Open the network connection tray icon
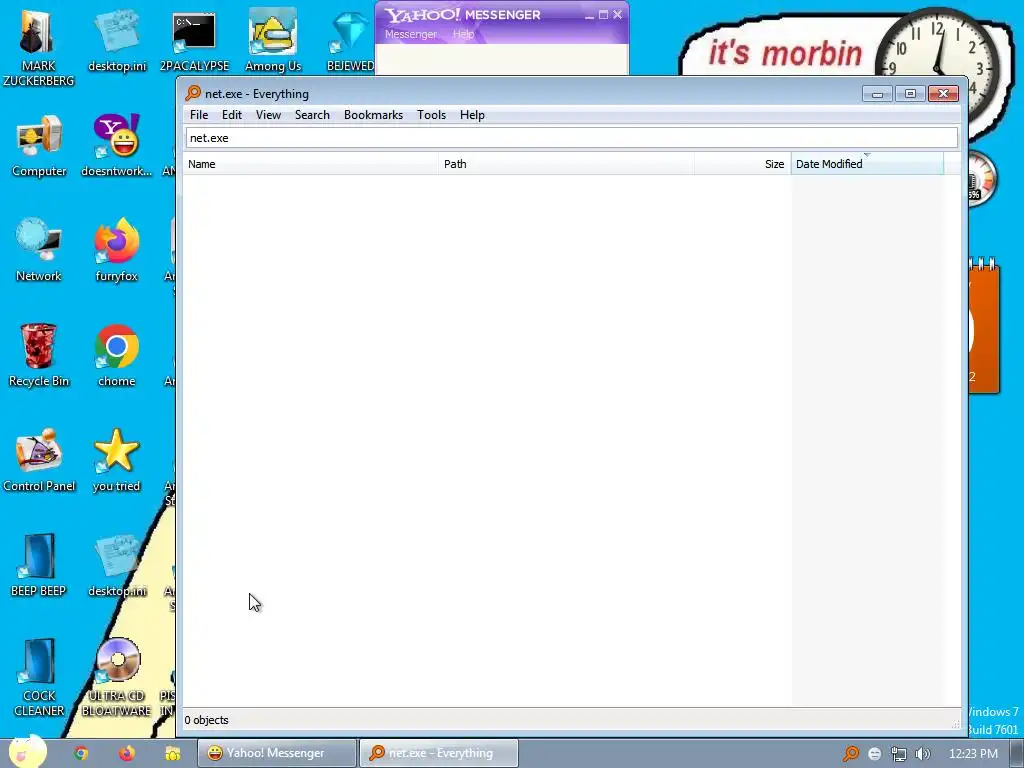Screen dimensions: 1024x768 (x=899, y=754)
